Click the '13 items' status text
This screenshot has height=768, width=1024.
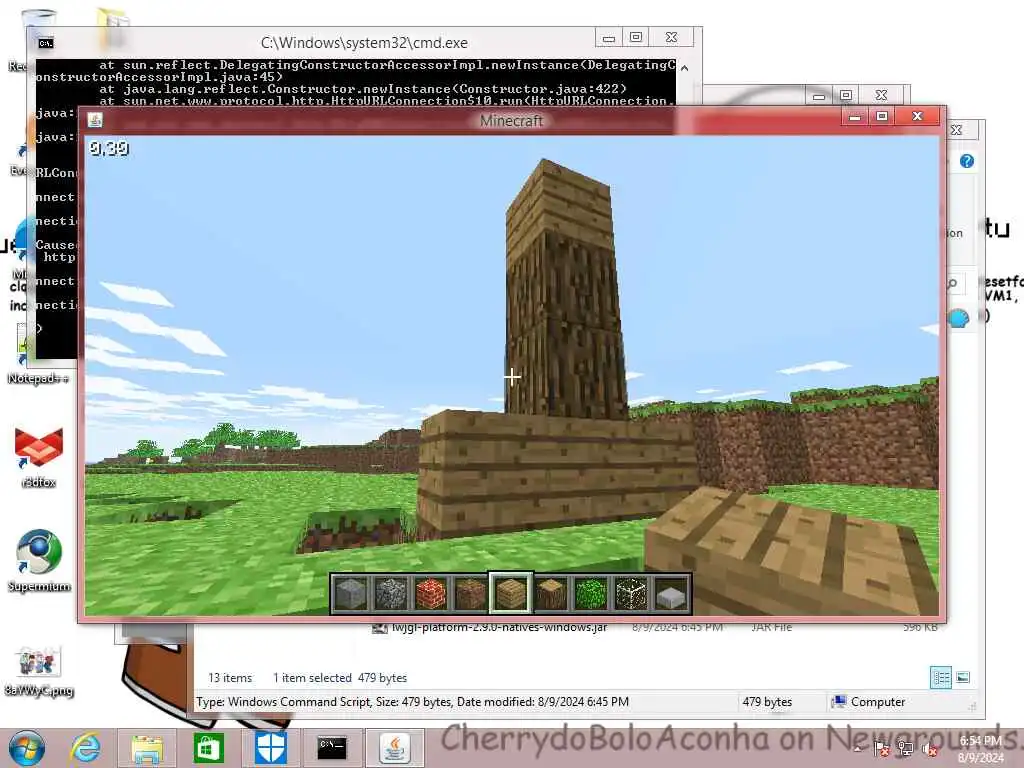coord(230,678)
